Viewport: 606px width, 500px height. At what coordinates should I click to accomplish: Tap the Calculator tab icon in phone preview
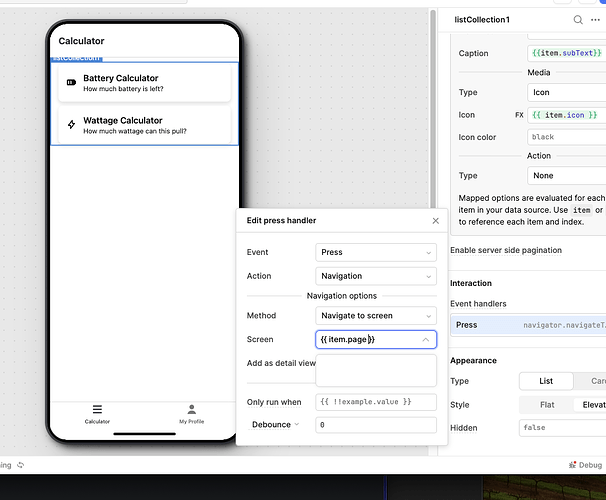click(97, 409)
